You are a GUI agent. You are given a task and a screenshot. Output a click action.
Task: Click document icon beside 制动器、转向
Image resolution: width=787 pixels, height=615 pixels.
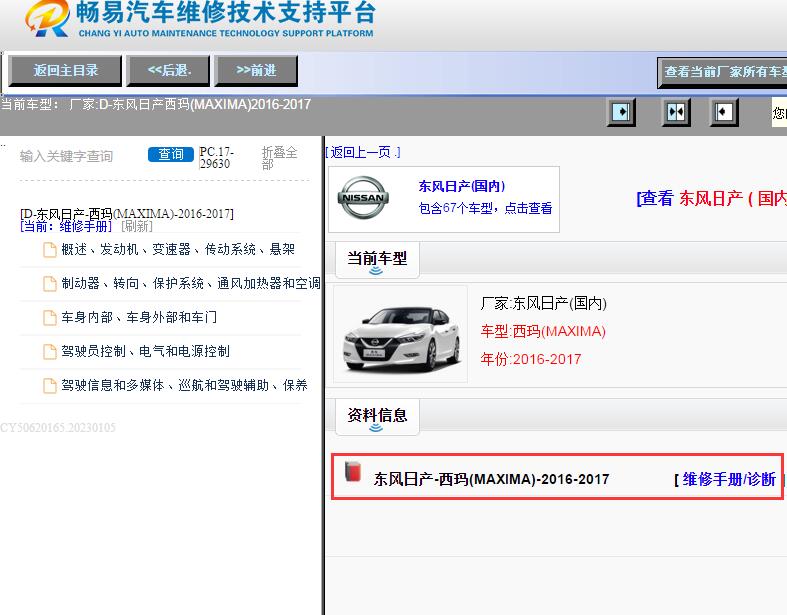point(50,284)
